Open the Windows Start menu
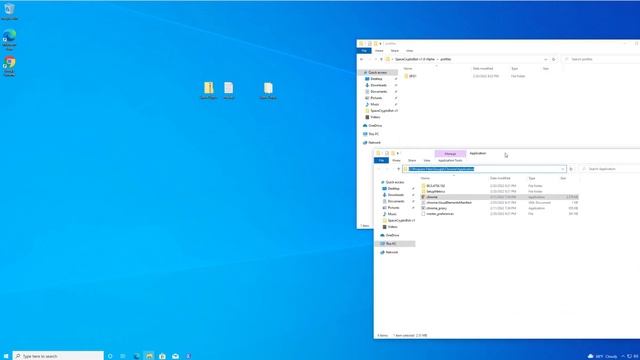Viewport: 640px width, 360px height. pyautogui.click(x=6, y=356)
